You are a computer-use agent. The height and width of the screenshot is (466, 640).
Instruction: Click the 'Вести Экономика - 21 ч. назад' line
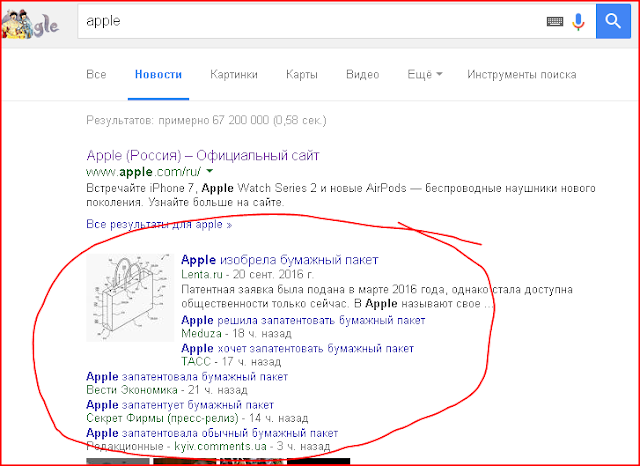coord(167,390)
